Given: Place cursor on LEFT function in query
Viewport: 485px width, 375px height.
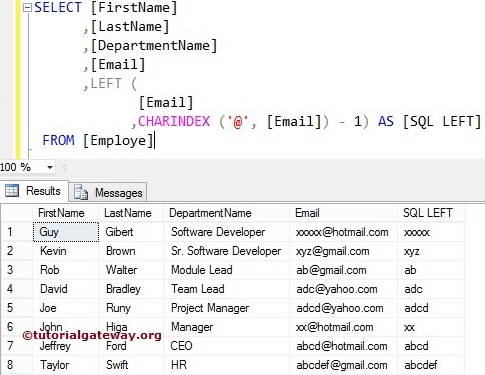Looking at the screenshot, I should point(106,83).
